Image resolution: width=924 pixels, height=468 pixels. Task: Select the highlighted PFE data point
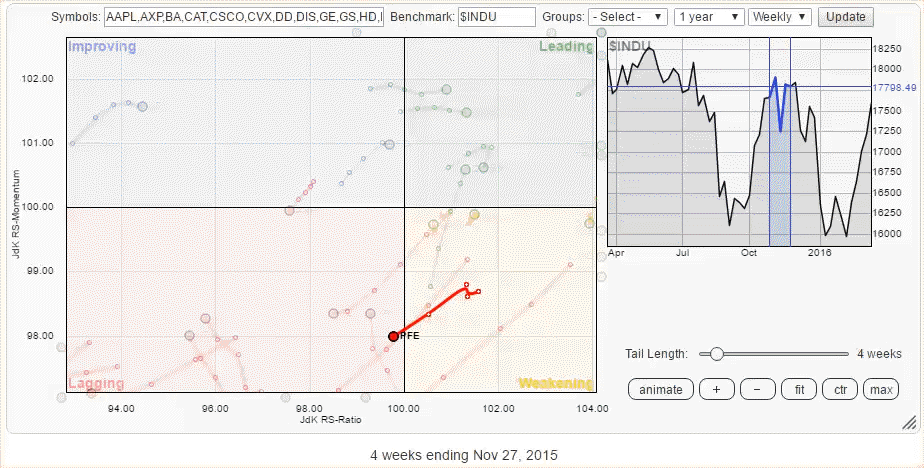393,336
